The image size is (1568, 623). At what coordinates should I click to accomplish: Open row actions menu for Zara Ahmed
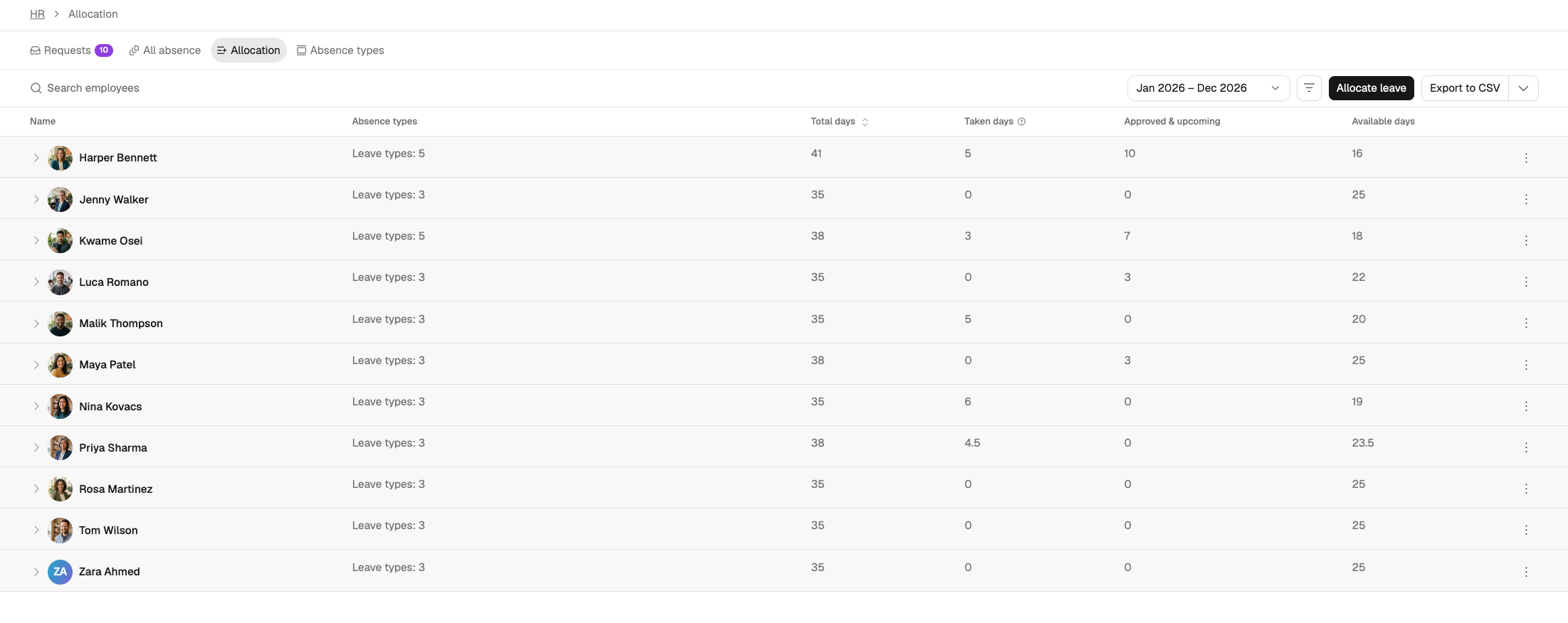(1526, 572)
